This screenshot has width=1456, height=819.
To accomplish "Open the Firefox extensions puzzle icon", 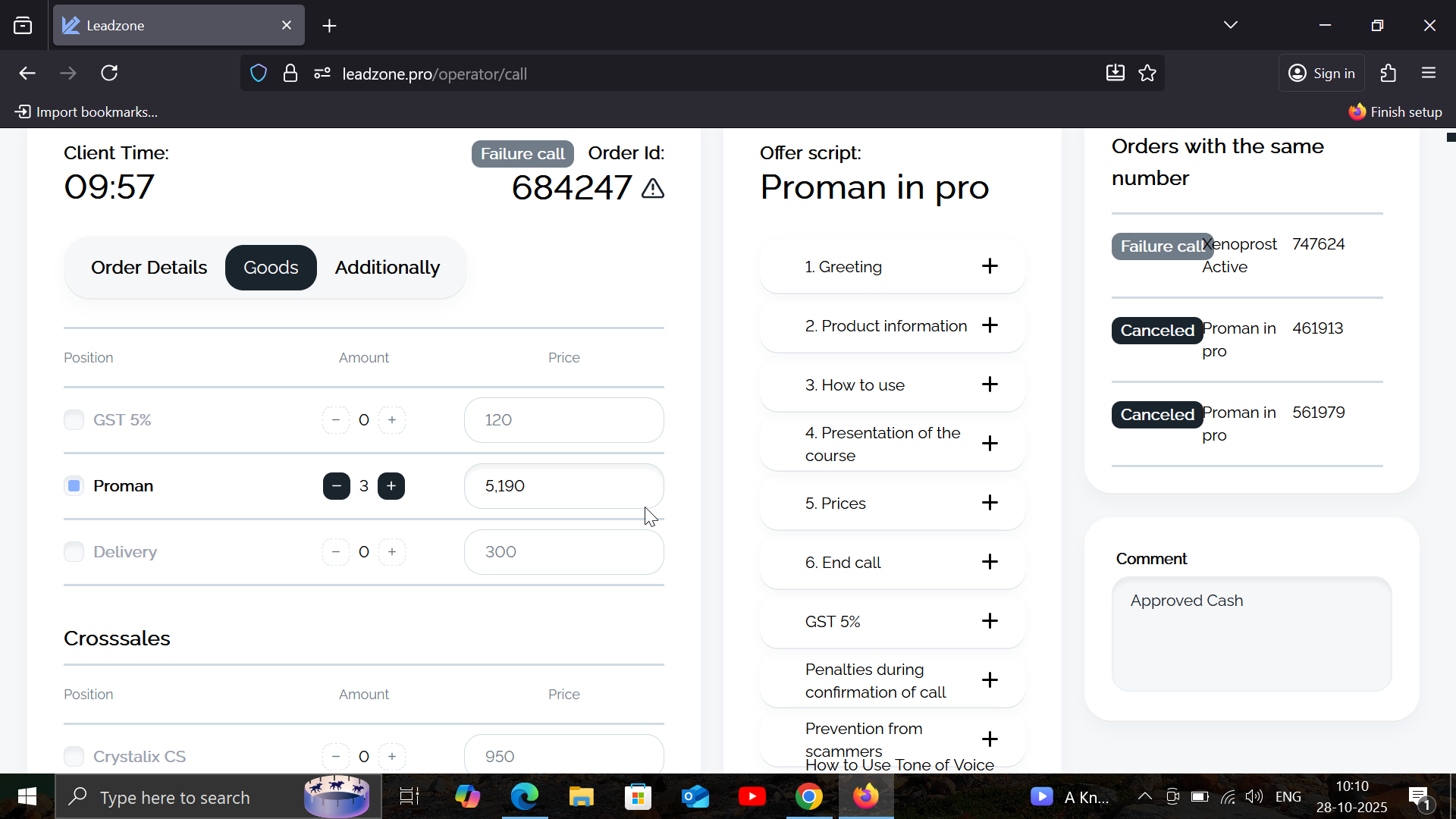I will pyautogui.click(x=1389, y=74).
